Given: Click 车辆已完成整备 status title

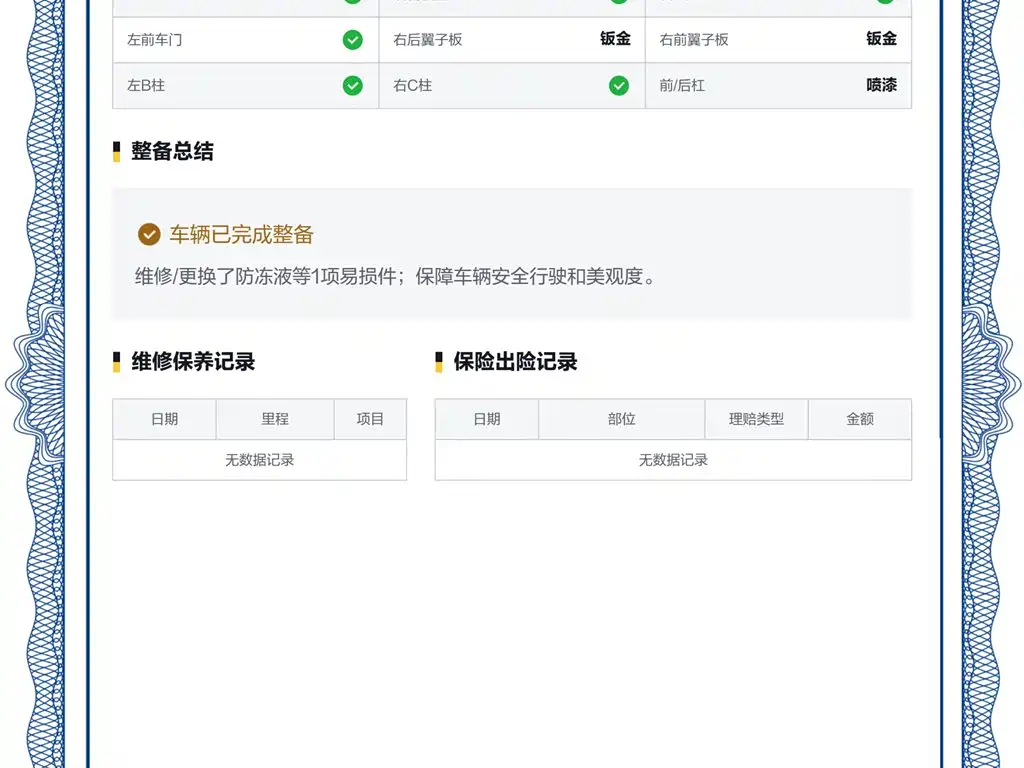Looking at the screenshot, I should coord(242,234).
